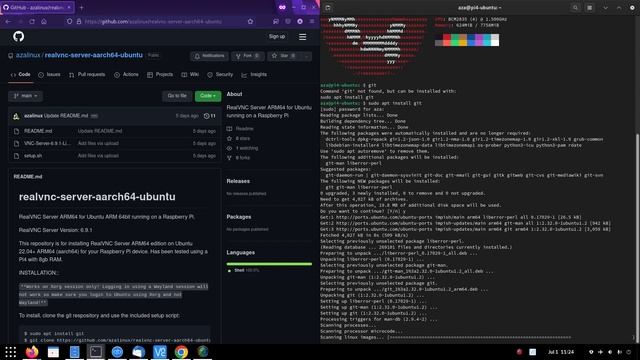Expand the star lists dropdown arrow
Viewport: 640px width, 360px height.
pos(306,56)
